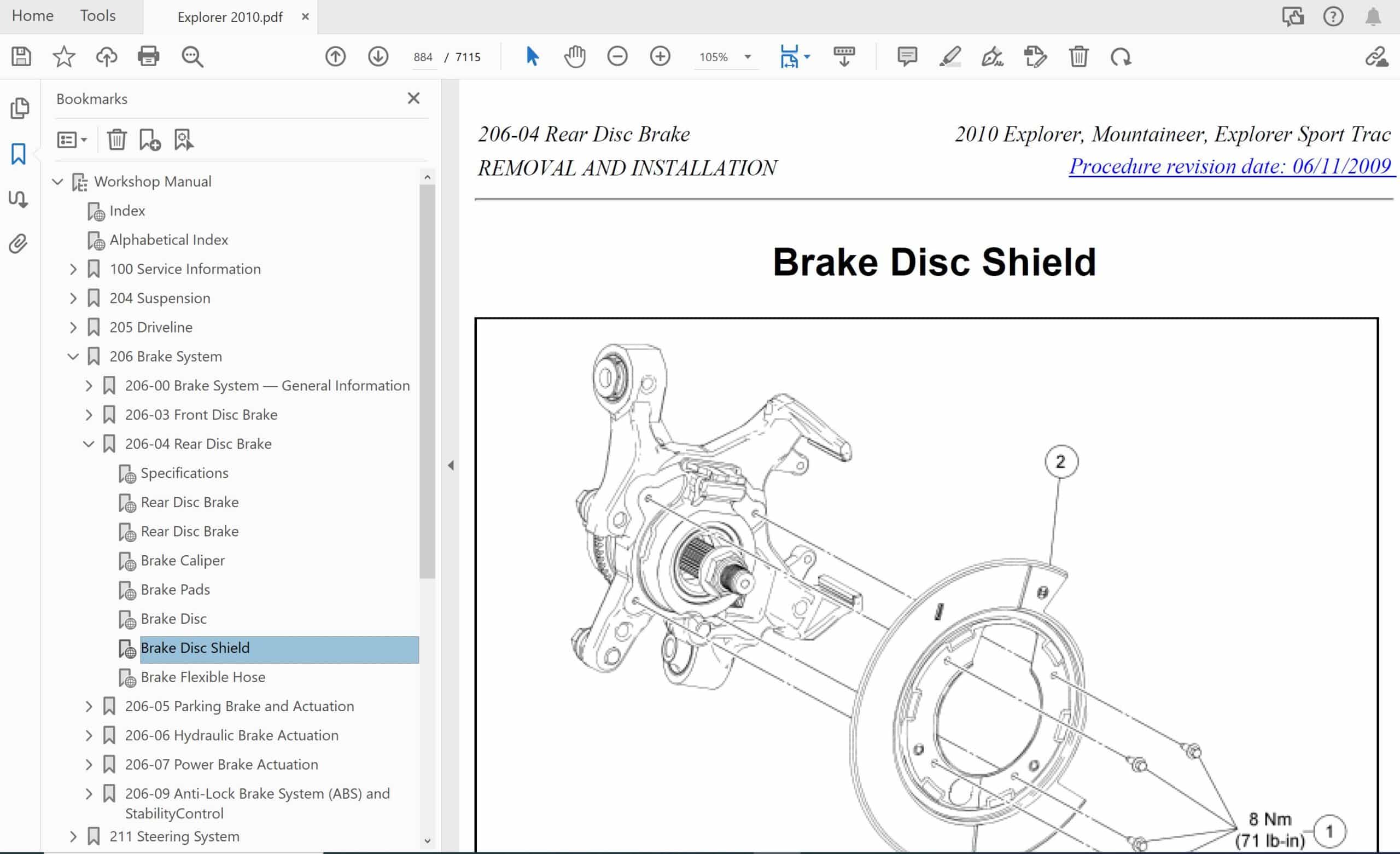The height and width of the screenshot is (854, 1400).
Task: Open the Find text search tool
Action: click(192, 57)
